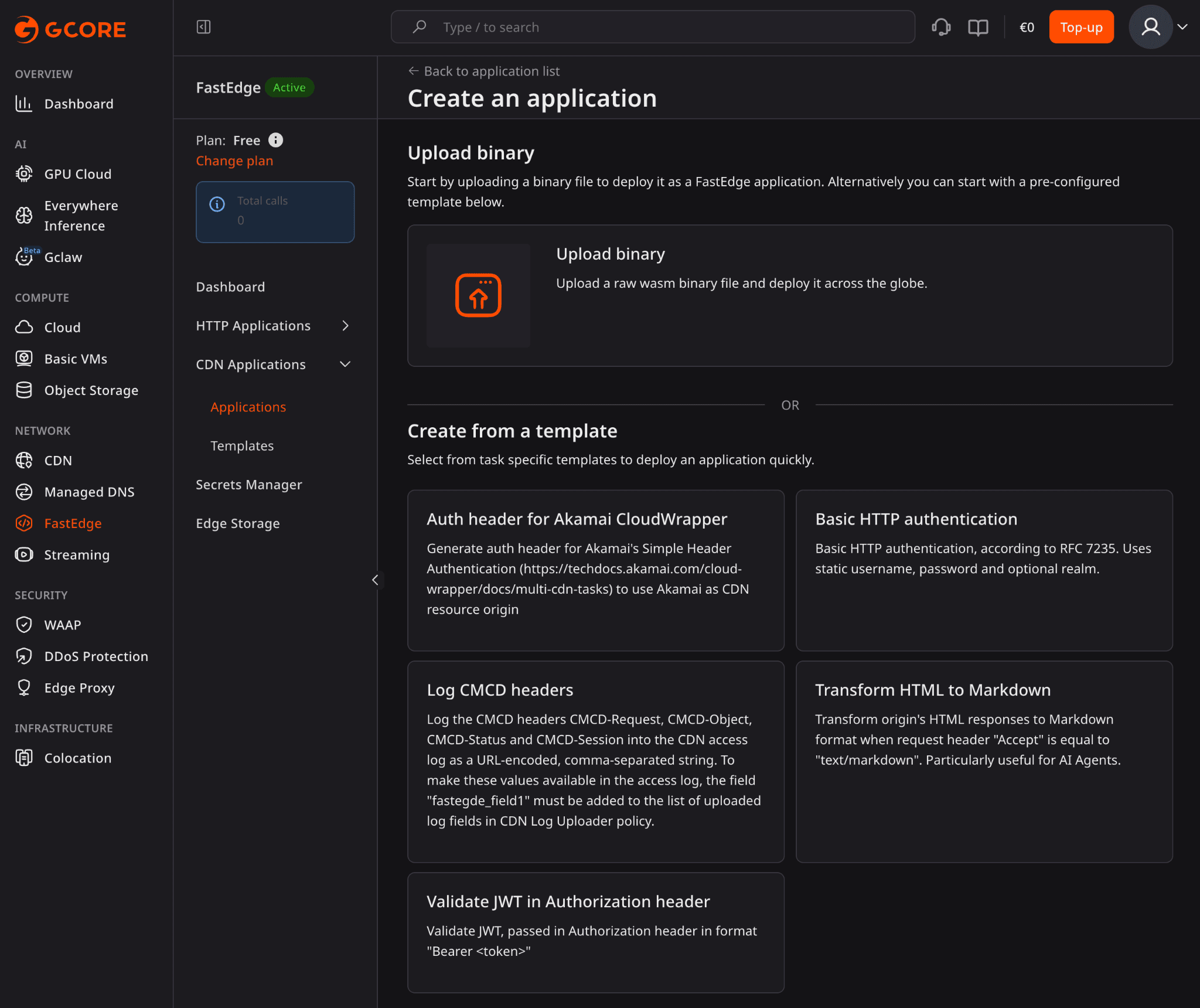Select Auth header for Akamai CloudWrapper template
The width and height of the screenshot is (1200, 1008).
pyautogui.click(x=595, y=570)
